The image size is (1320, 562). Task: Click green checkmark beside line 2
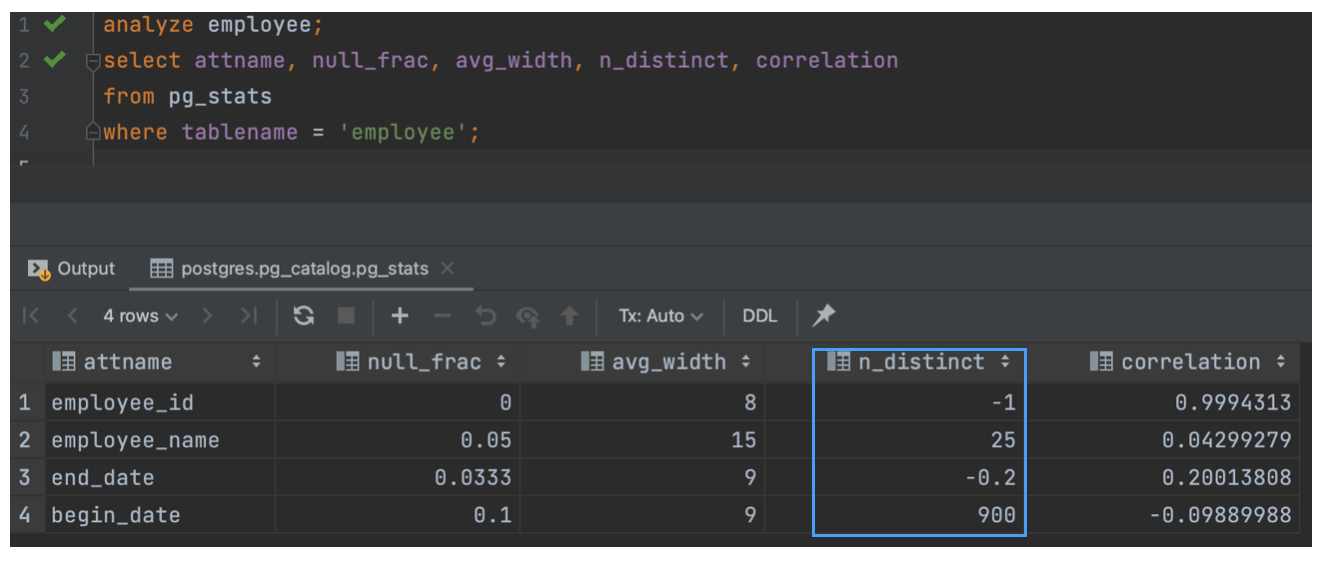coord(54,60)
